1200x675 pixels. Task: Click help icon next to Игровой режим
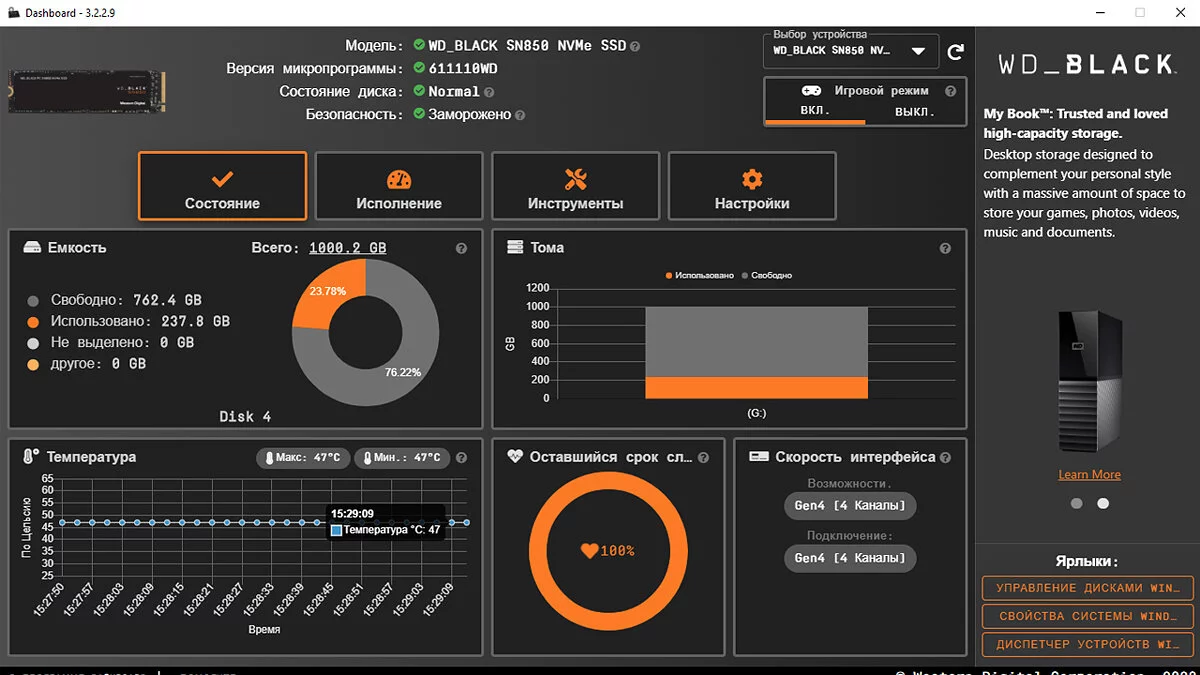(949, 91)
